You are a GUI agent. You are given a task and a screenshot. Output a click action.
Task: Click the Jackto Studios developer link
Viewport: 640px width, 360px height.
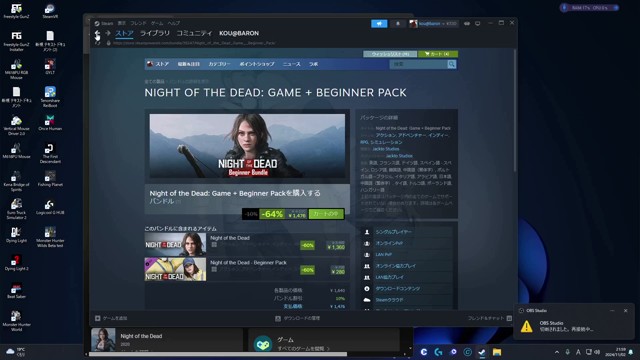pos(386,149)
